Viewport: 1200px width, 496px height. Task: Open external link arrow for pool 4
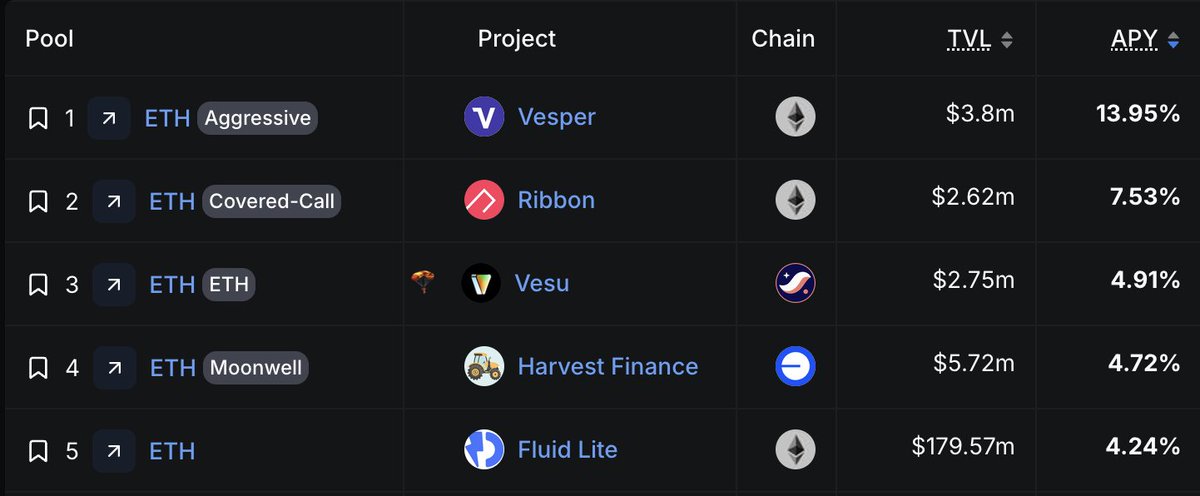point(114,367)
